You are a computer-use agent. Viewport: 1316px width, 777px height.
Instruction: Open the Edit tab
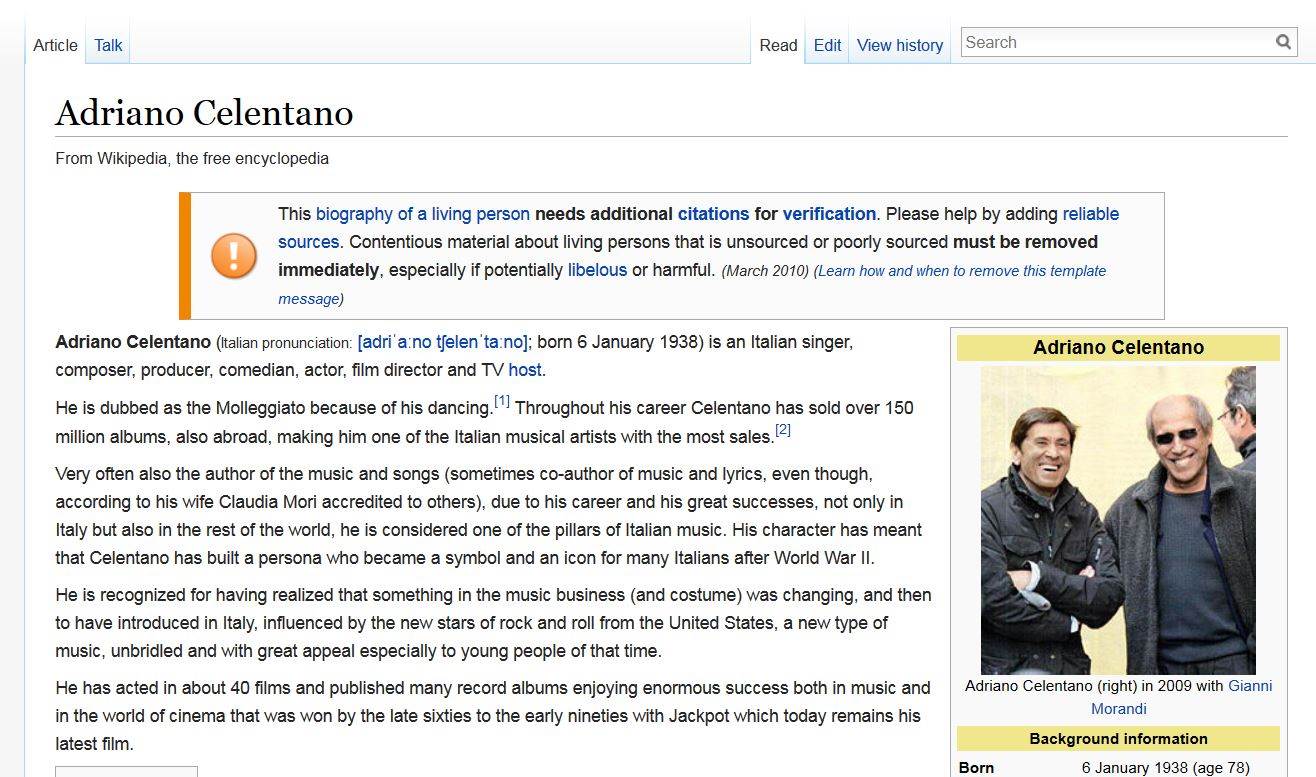pyautogui.click(x=827, y=45)
